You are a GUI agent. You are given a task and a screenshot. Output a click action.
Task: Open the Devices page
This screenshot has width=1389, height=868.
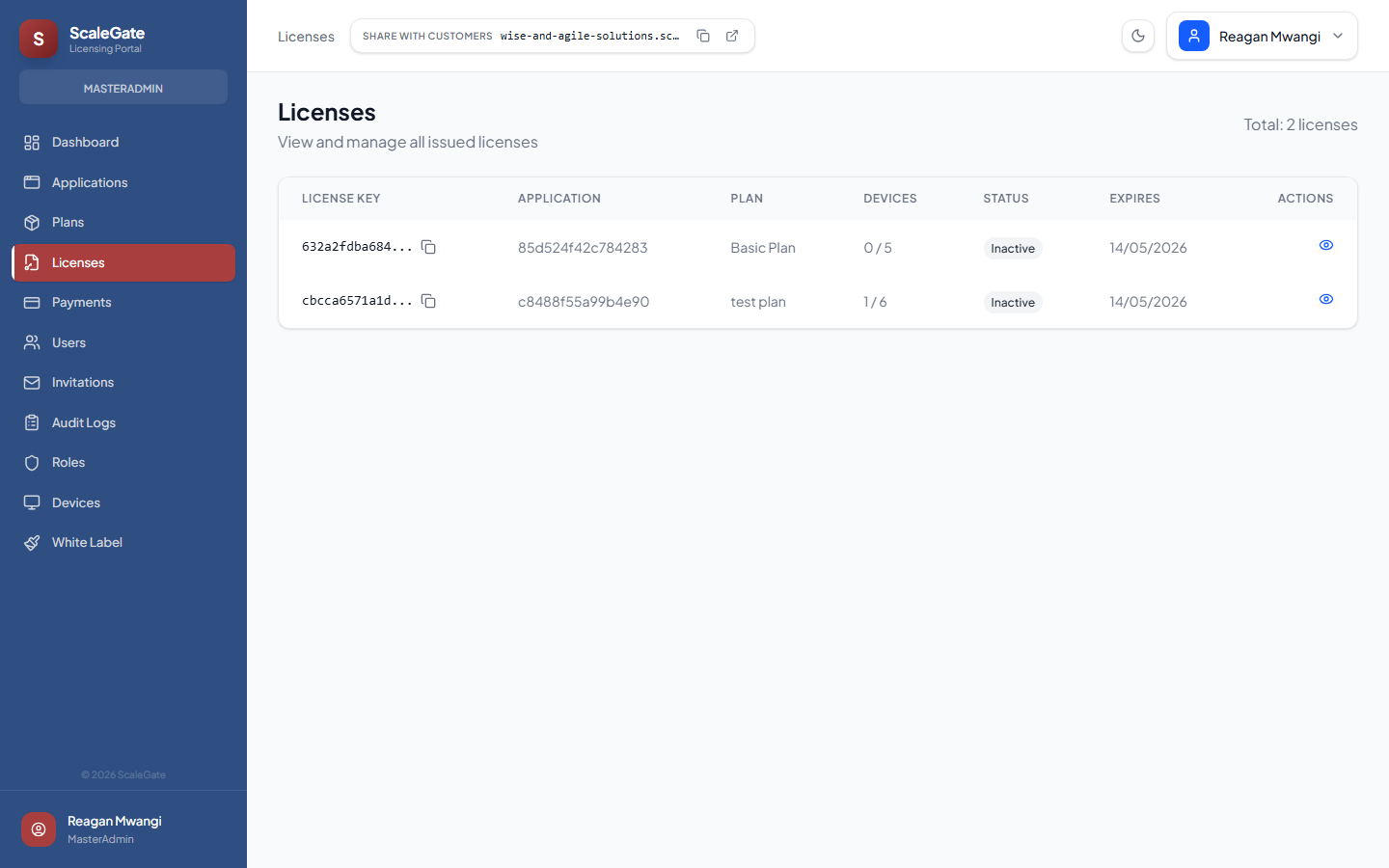[x=75, y=502]
